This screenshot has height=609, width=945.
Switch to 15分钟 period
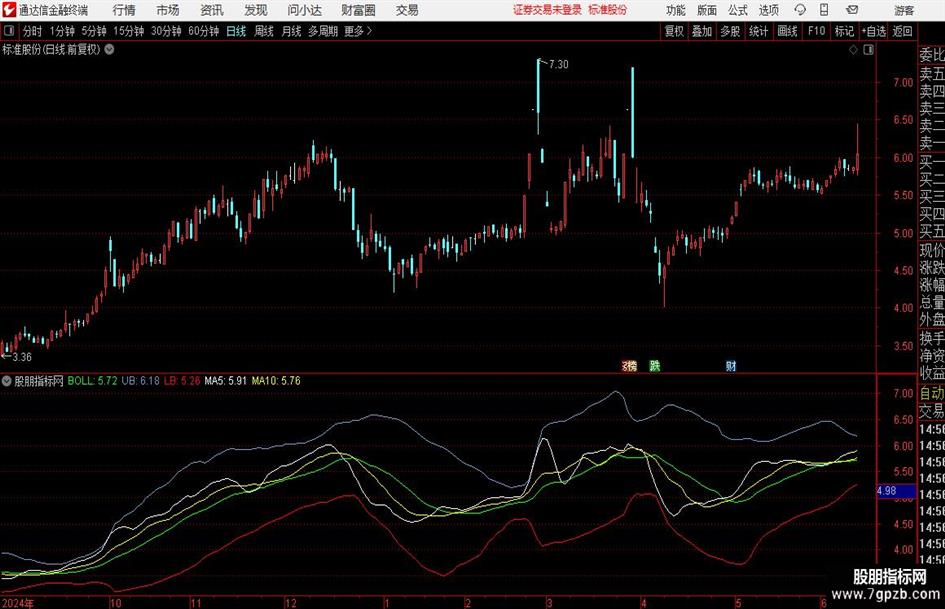129,31
